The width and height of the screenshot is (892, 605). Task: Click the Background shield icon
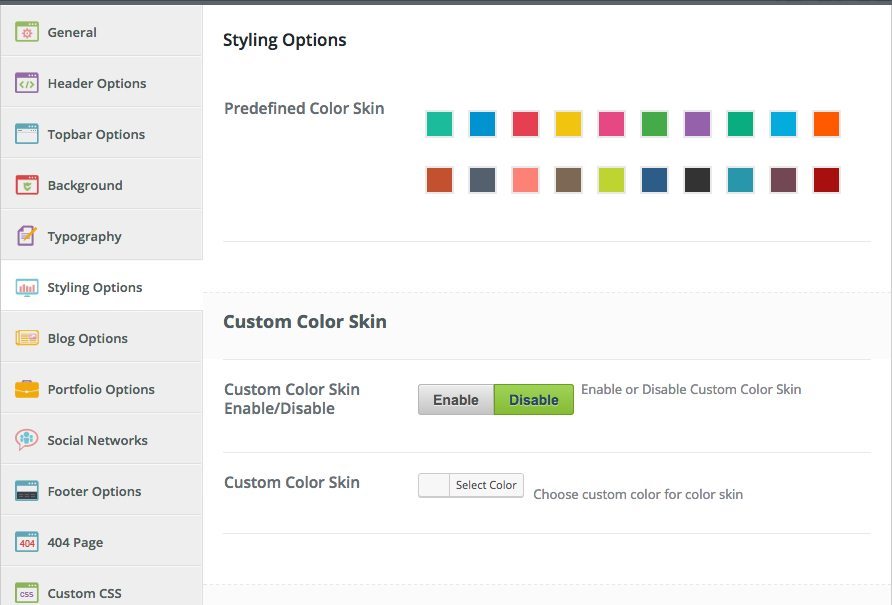tap(27, 185)
